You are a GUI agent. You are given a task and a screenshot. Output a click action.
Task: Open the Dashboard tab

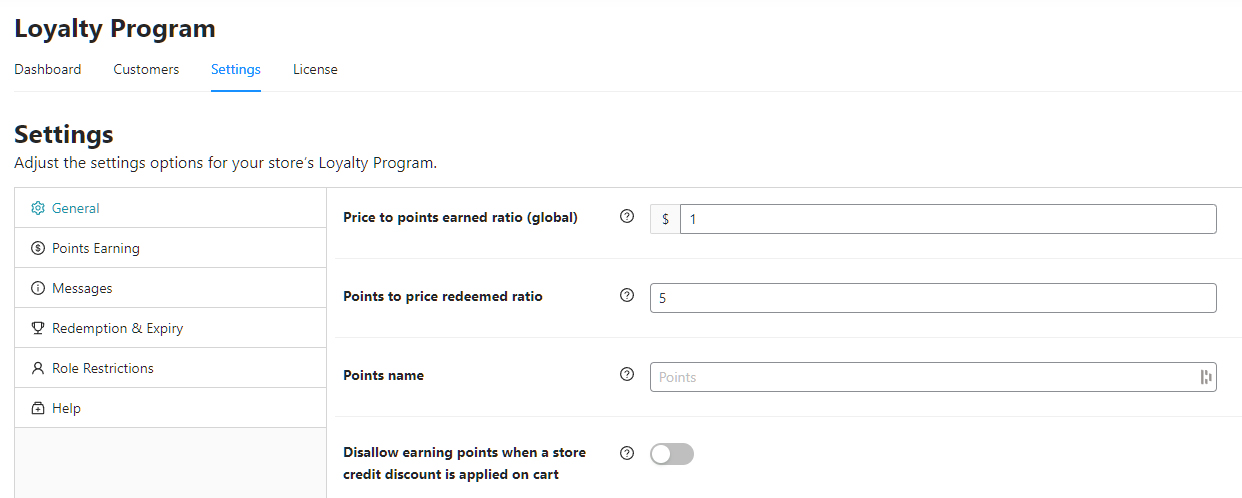(x=48, y=69)
